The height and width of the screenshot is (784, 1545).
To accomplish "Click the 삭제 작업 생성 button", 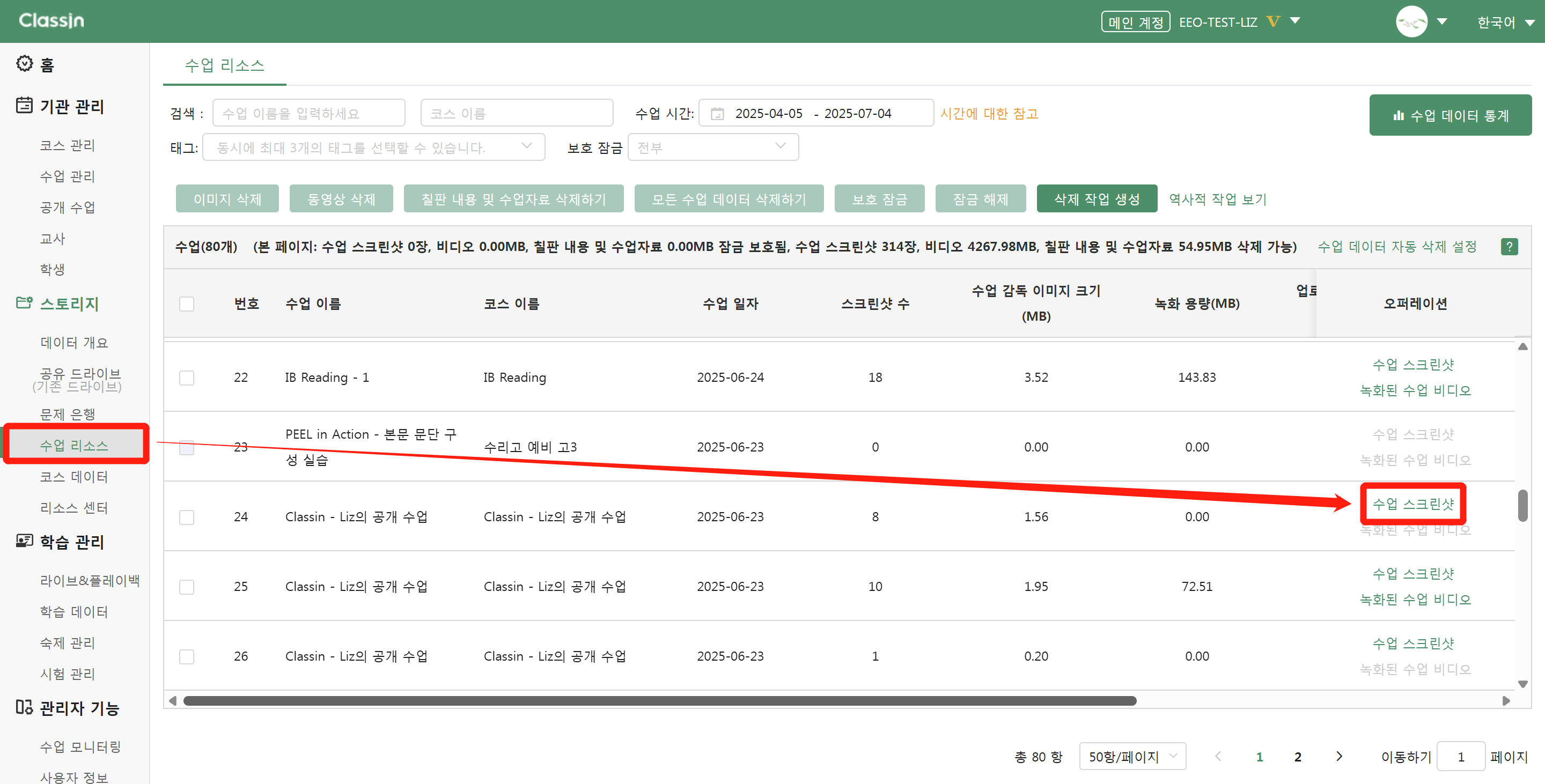I will (1097, 198).
